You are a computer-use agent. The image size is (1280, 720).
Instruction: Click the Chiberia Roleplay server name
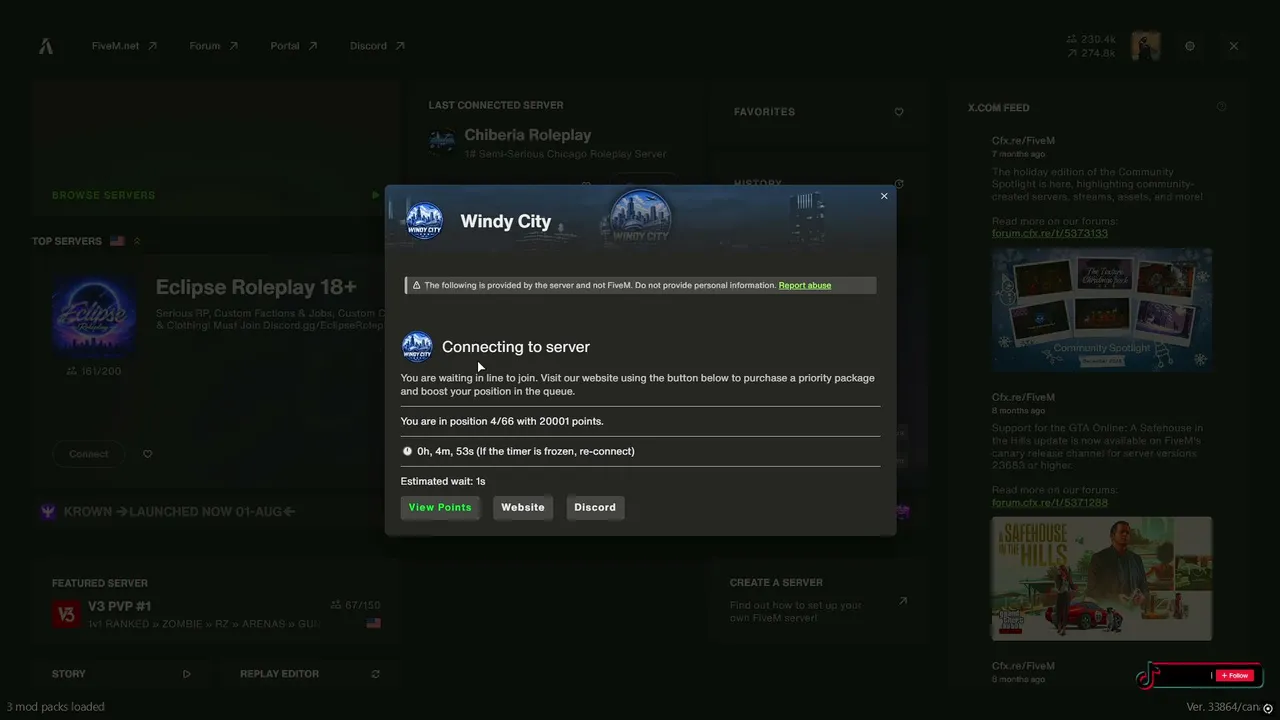(x=527, y=135)
